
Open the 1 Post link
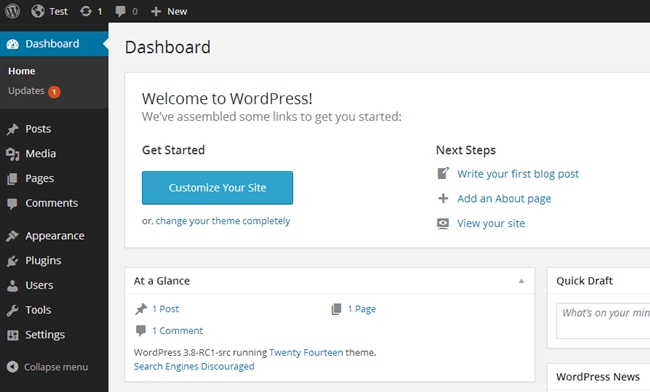click(x=165, y=309)
